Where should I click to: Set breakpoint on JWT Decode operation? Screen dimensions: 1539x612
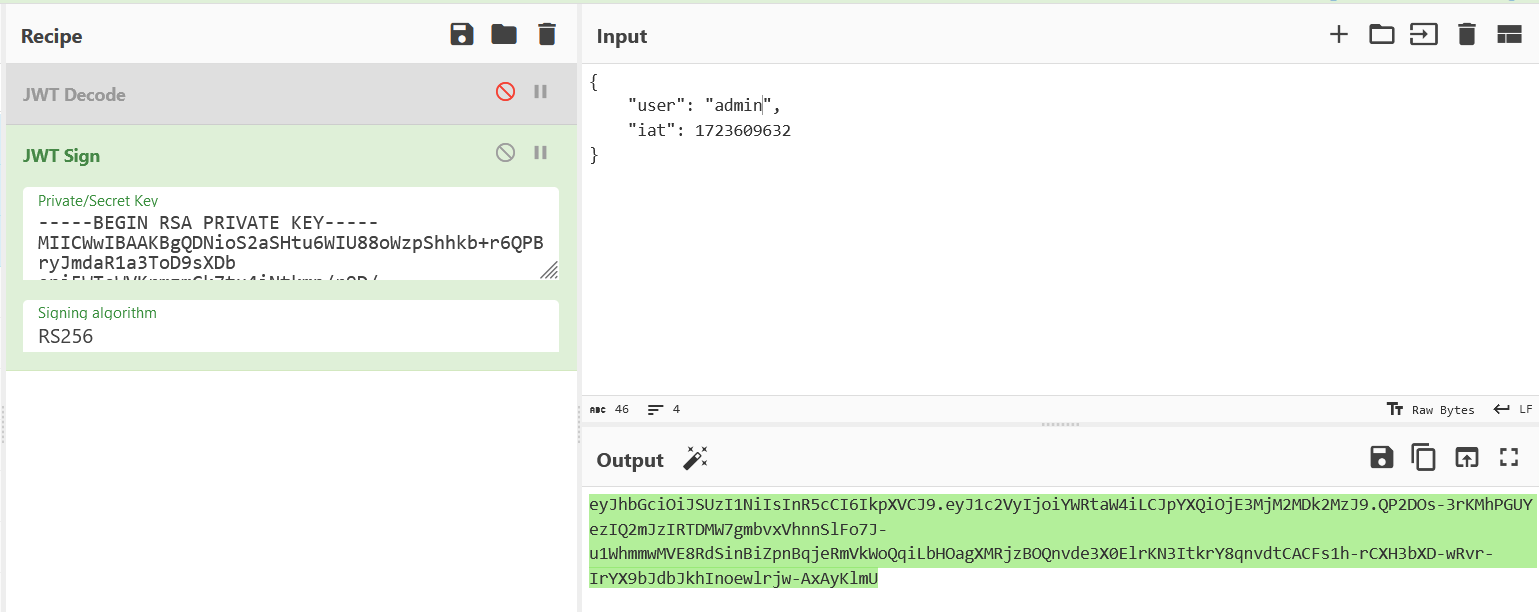(x=541, y=92)
